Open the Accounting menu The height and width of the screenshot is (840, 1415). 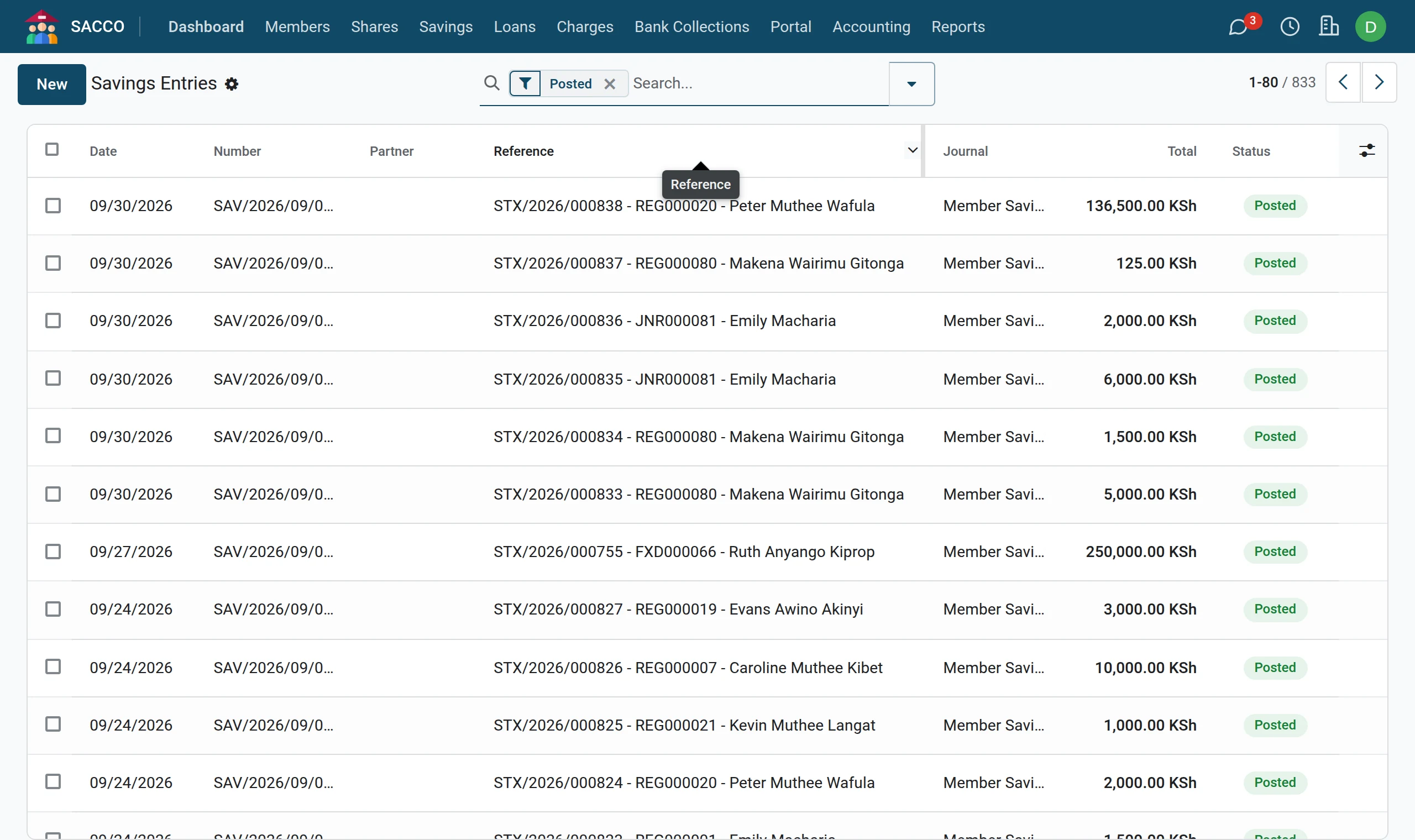coord(871,27)
